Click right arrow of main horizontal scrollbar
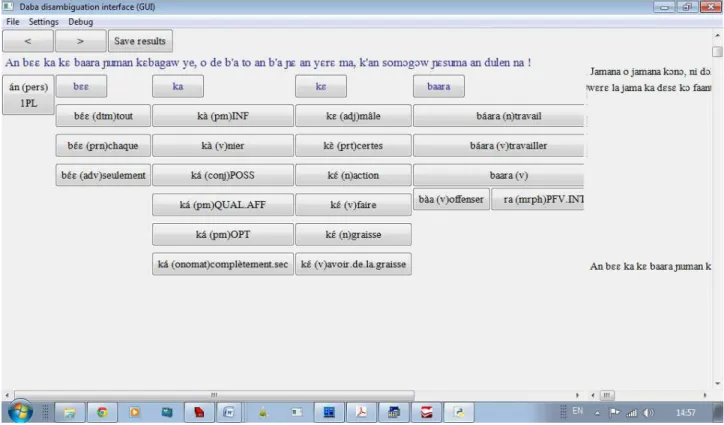The width and height of the screenshot is (724, 425). 577,395
